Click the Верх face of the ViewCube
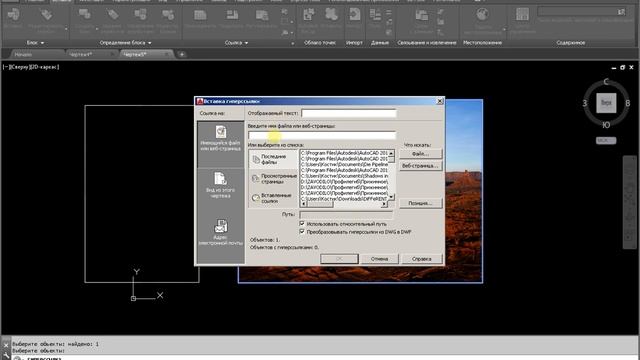Viewport: 640px width, 360px height. pos(606,103)
